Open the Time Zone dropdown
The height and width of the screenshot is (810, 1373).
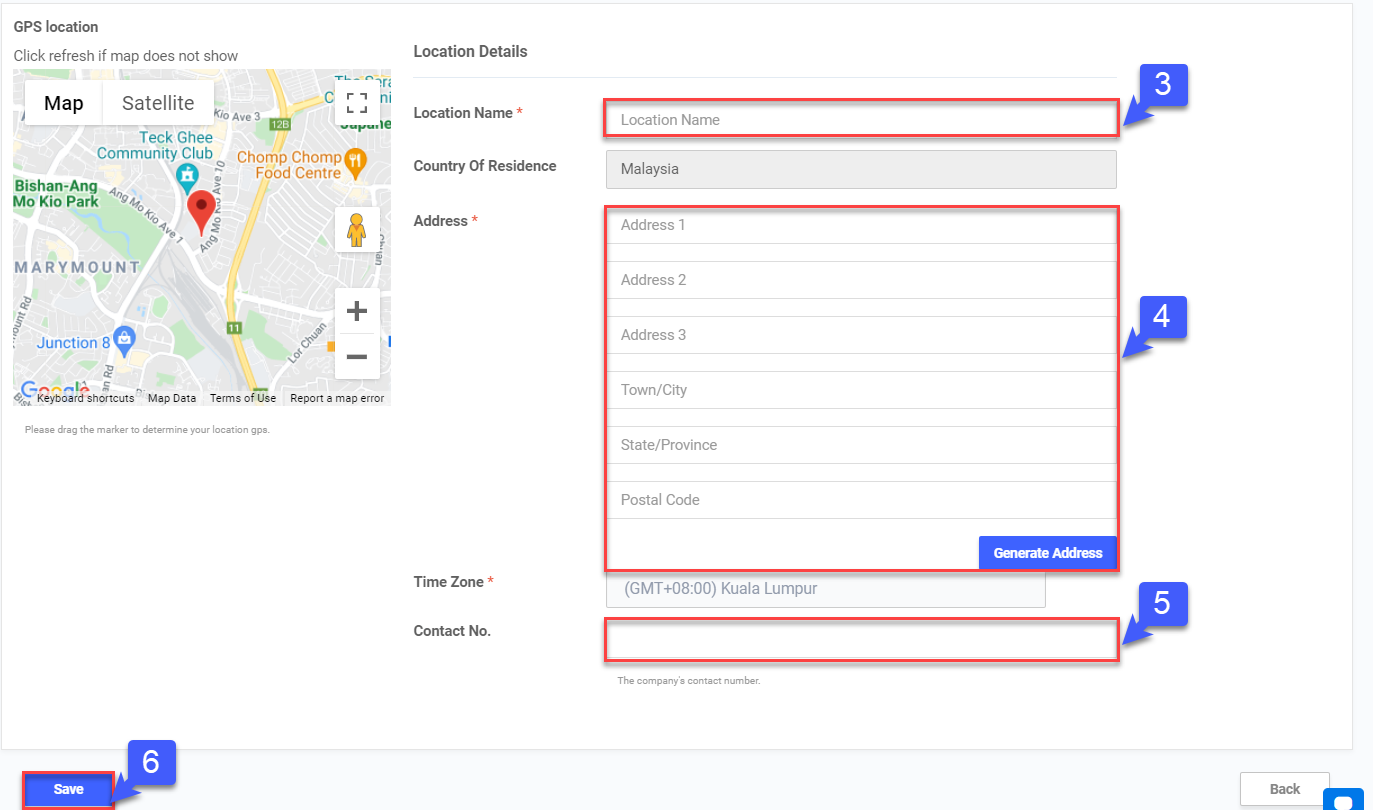tap(825, 589)
